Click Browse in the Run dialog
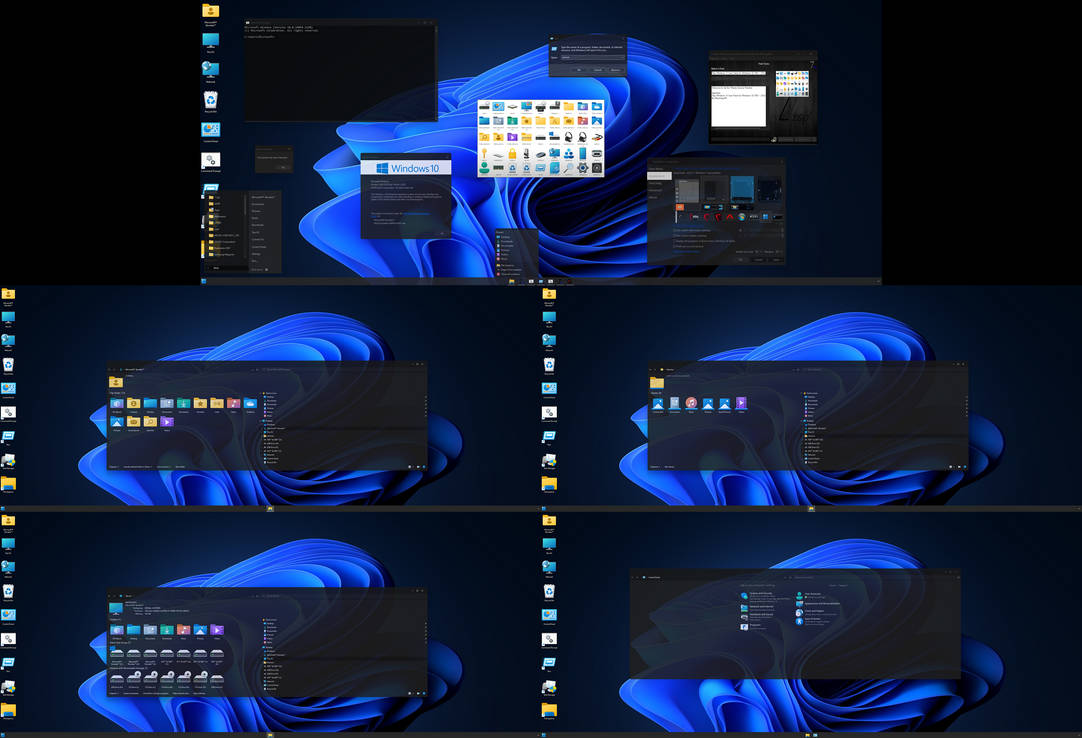 pyautogui.click(x=616, y=70)
